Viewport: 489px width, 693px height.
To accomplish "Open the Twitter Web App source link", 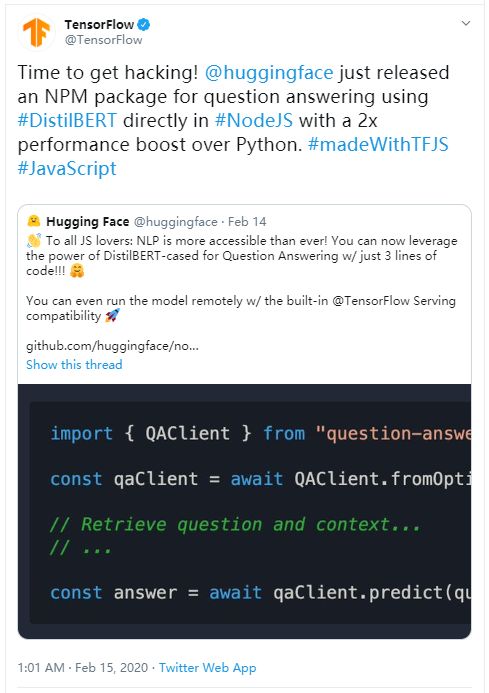I will 207,667.
